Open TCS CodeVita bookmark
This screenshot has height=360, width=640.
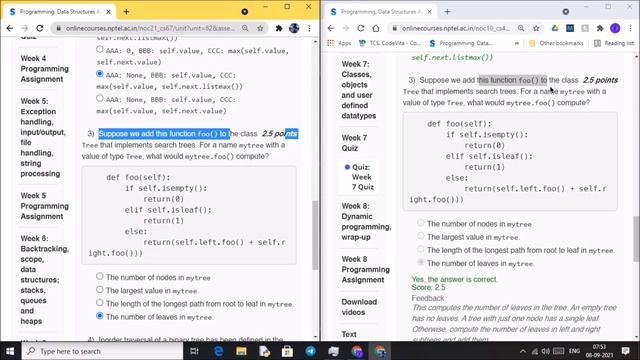[x=390, y=43]
